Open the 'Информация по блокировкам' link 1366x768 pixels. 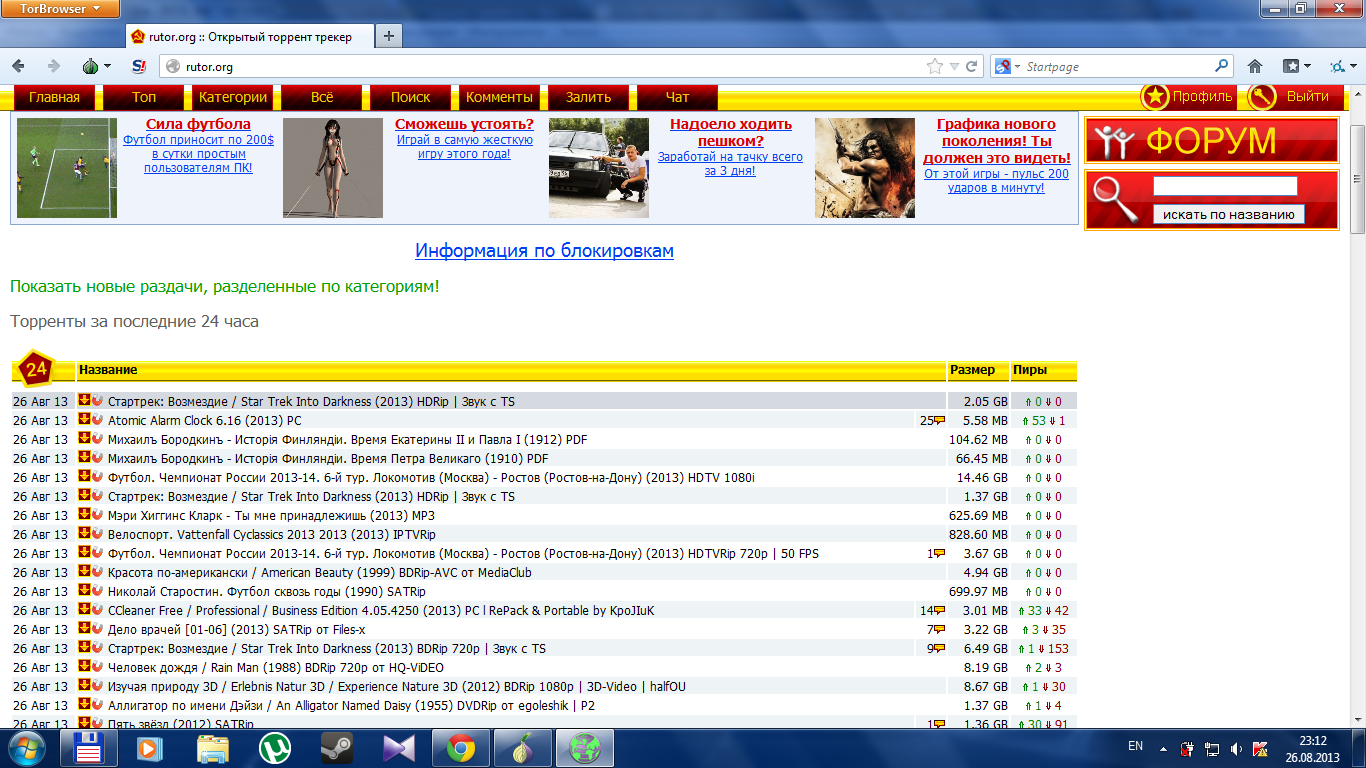[x=544, y=251]
